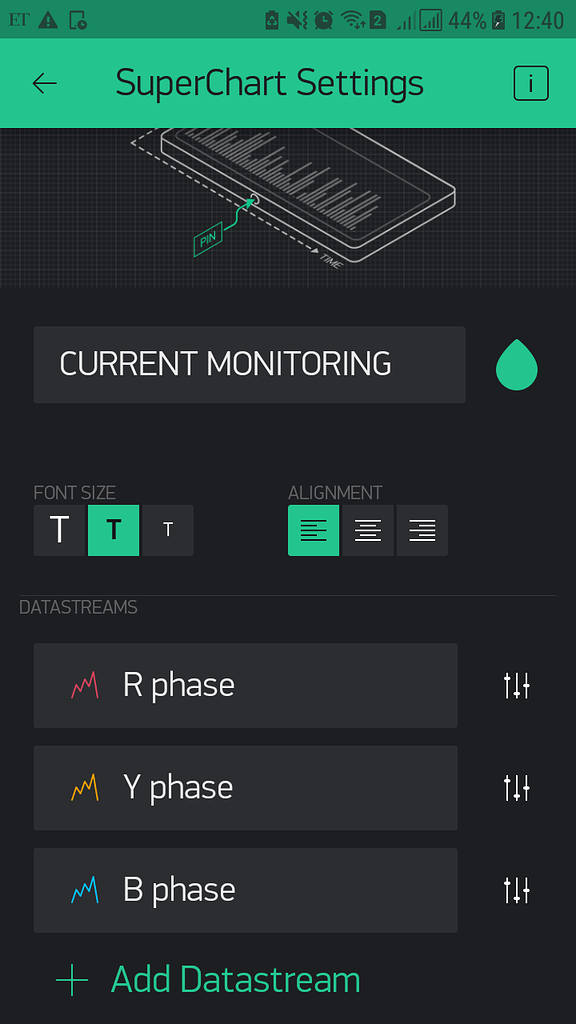Open R phase datastream settings sliders
Image resolution: width=576 pixels, height=1024 pixels.
coord(517,686)
